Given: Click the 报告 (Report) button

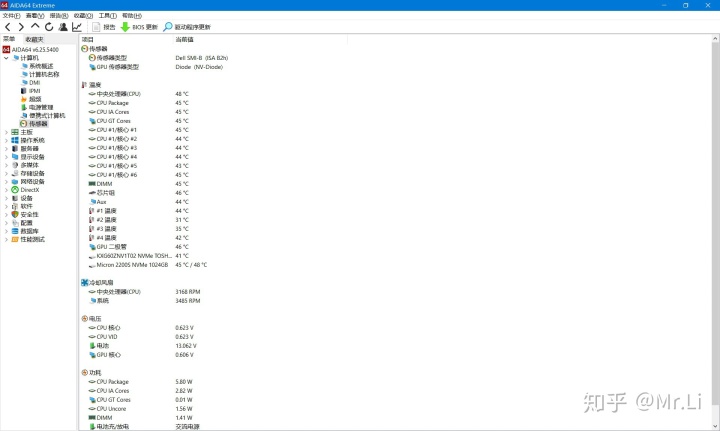Looking at the screenshot, I should [x=104, y=27].
